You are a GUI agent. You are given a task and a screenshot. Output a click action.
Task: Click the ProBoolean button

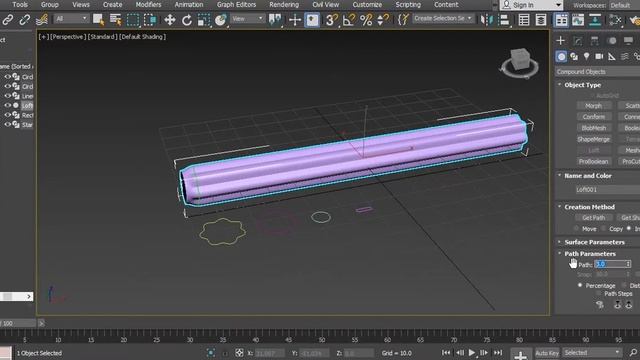[x=594, y=162]
